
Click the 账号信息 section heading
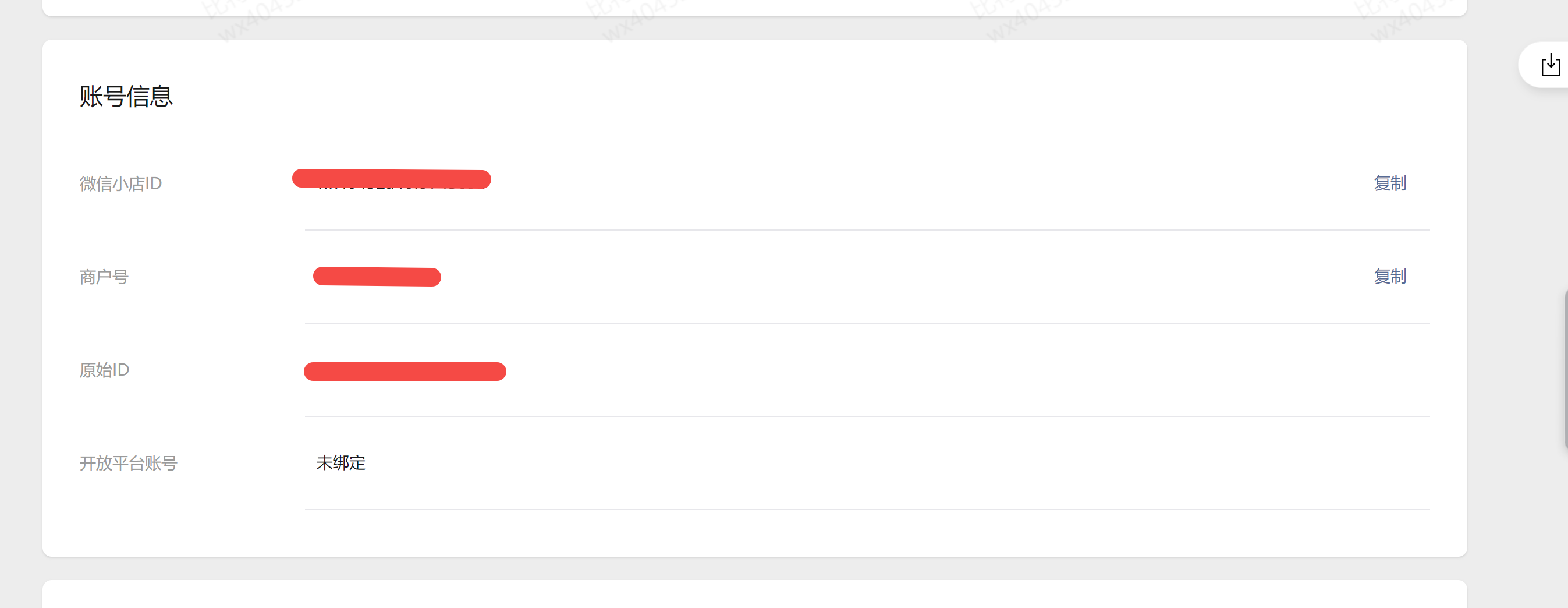(x=126, y=96)
